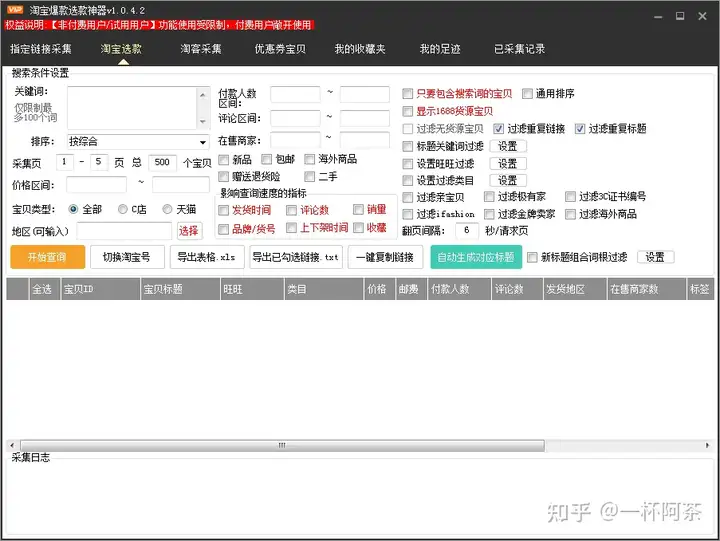Open the 淘客采集 tab
The height and width of the screenshot is (541, 720).
tap(201, 49)
